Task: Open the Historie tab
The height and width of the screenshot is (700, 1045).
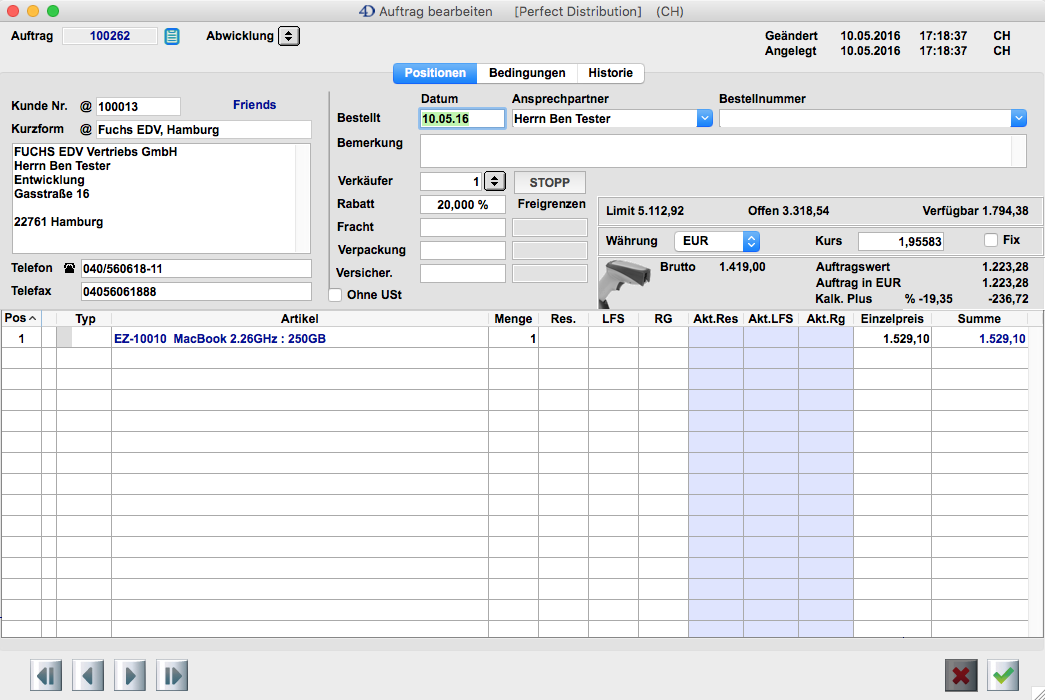Action: (x=610, y=73)
